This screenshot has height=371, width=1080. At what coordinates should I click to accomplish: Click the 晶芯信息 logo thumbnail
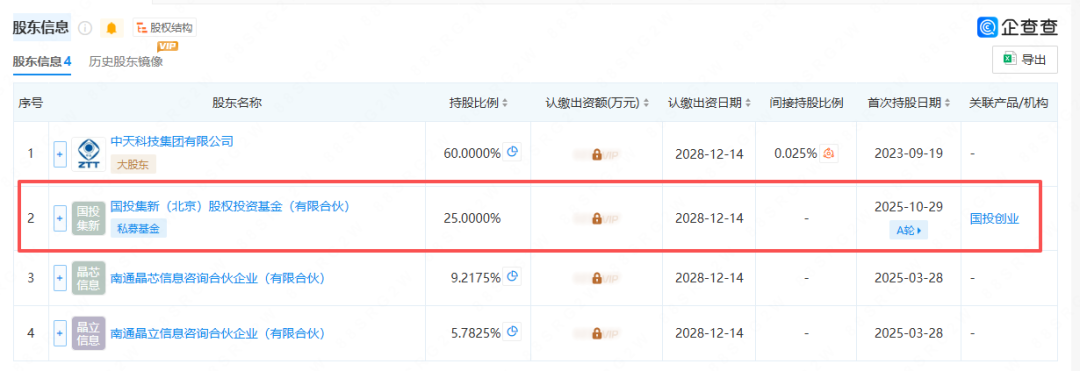point(89,278)
